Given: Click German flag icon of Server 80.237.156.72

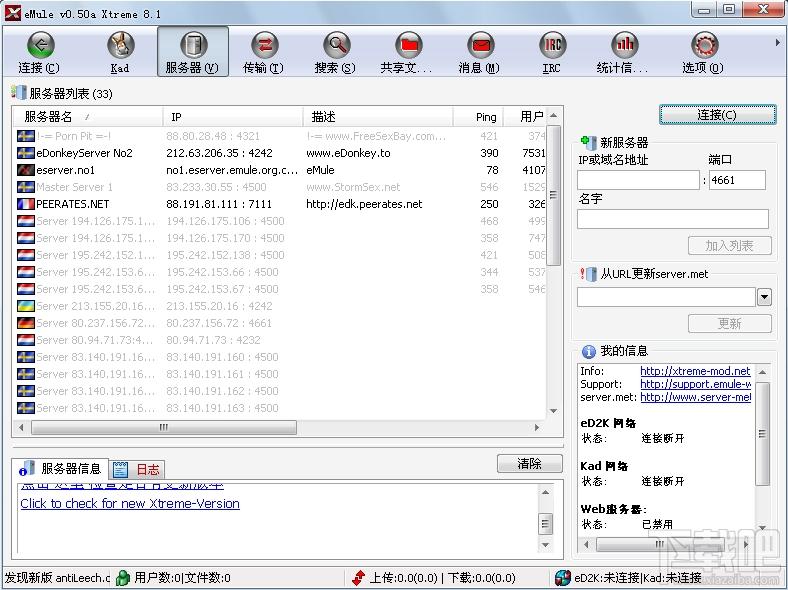Looking at the screenshot, I should tap(26, 323).
